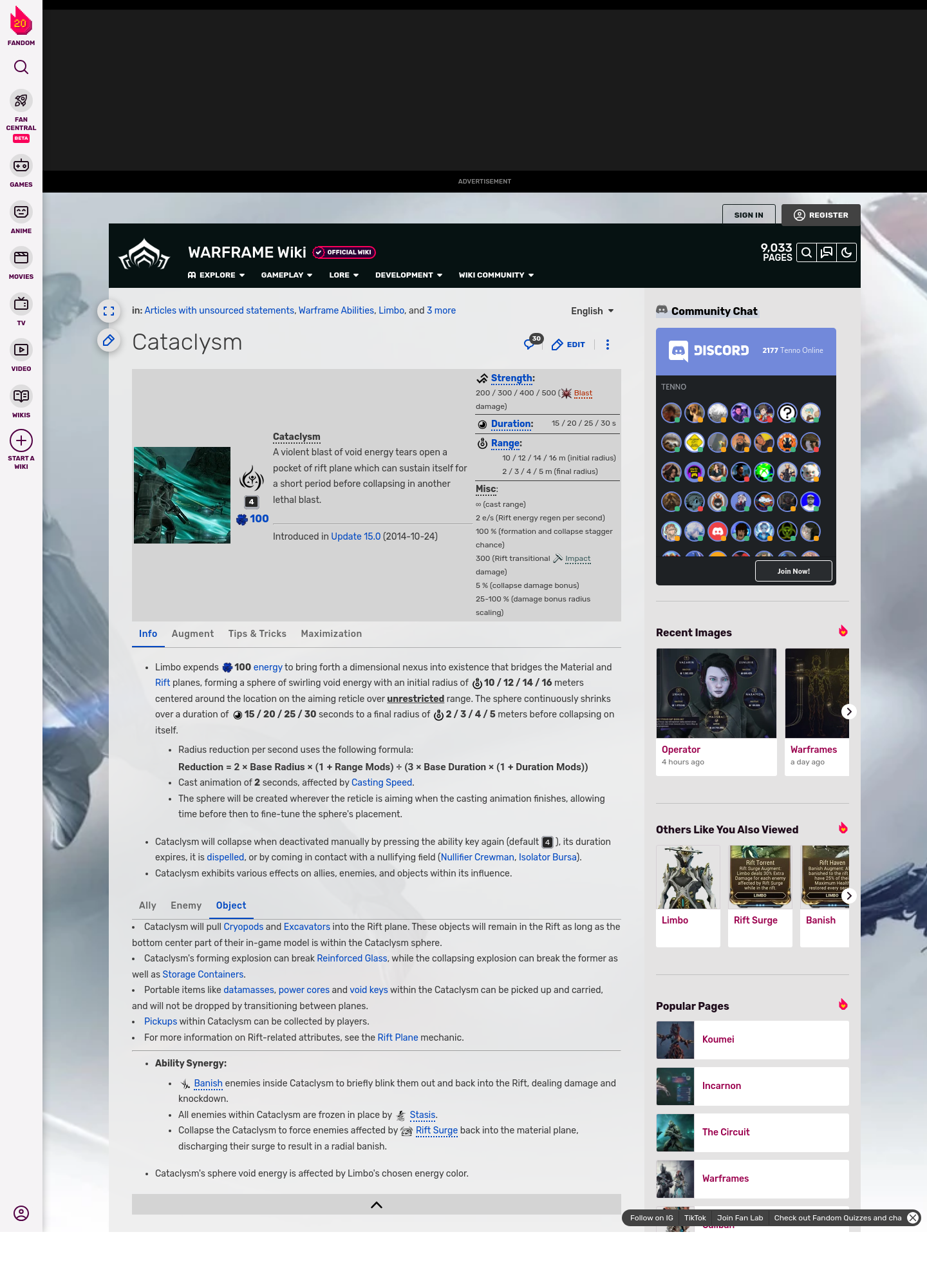Expand the Explore dropdown menu
927x1288 pixels.
coord(216,275)
